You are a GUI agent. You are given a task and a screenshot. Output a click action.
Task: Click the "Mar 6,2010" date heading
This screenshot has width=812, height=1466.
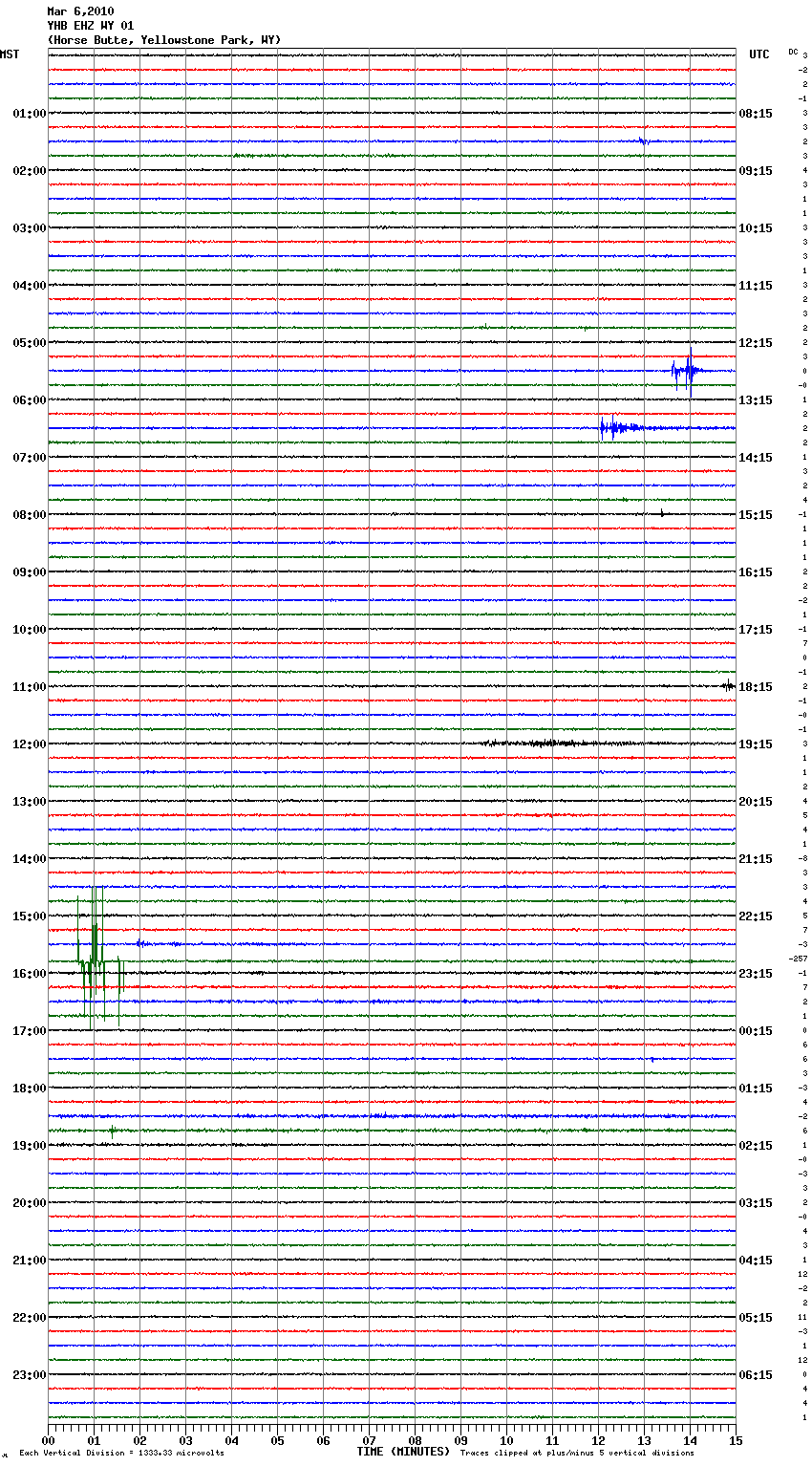80,11
